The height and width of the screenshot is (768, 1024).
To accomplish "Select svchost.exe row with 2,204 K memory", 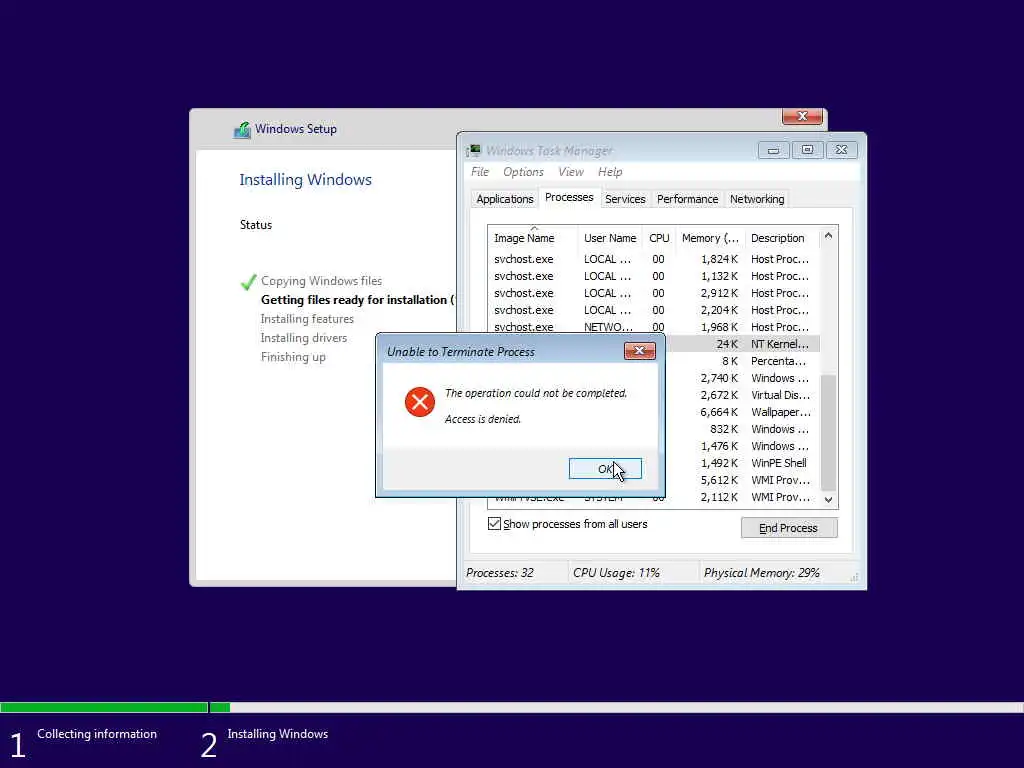I will (653, 310).
